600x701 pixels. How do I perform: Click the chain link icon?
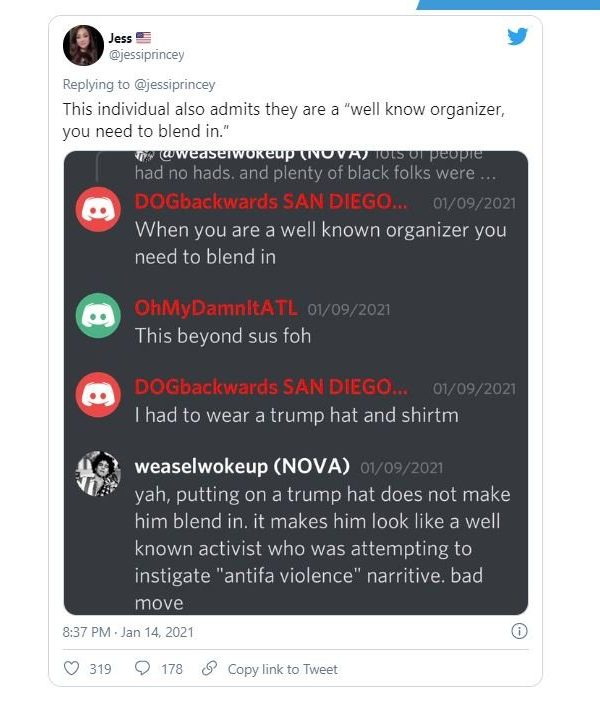tap(209, 668)
